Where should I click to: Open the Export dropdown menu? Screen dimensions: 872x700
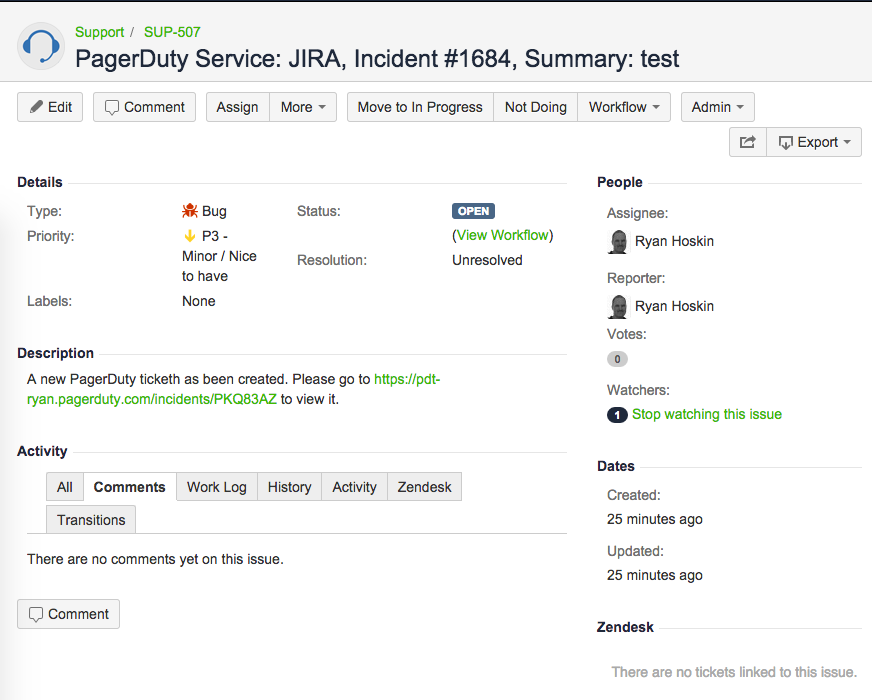click(x=814, y=142)
